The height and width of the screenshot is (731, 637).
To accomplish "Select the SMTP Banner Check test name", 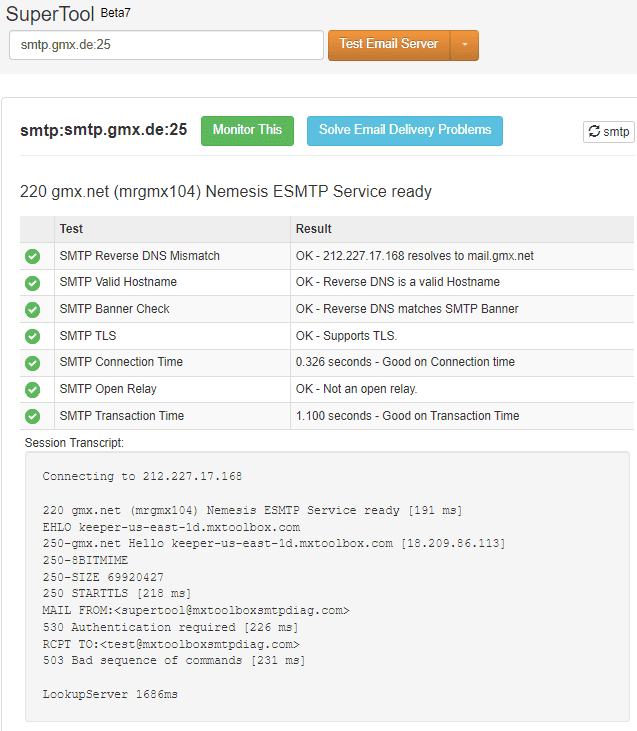I will (x=114, y=309).
